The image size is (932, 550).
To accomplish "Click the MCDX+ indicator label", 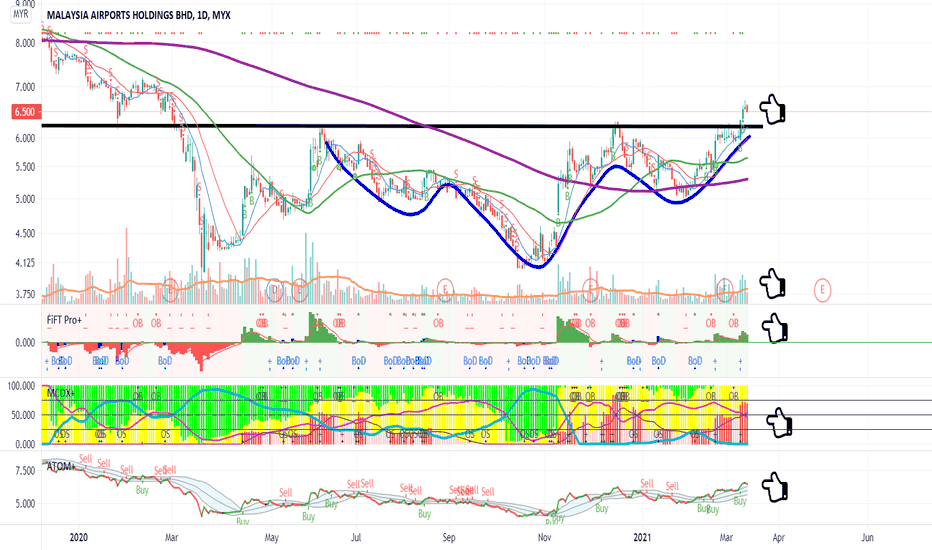I will [61, 392].
